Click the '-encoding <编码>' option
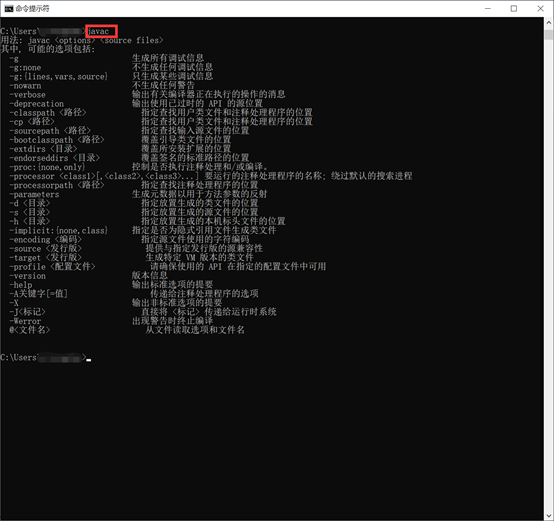 [46, 239]
